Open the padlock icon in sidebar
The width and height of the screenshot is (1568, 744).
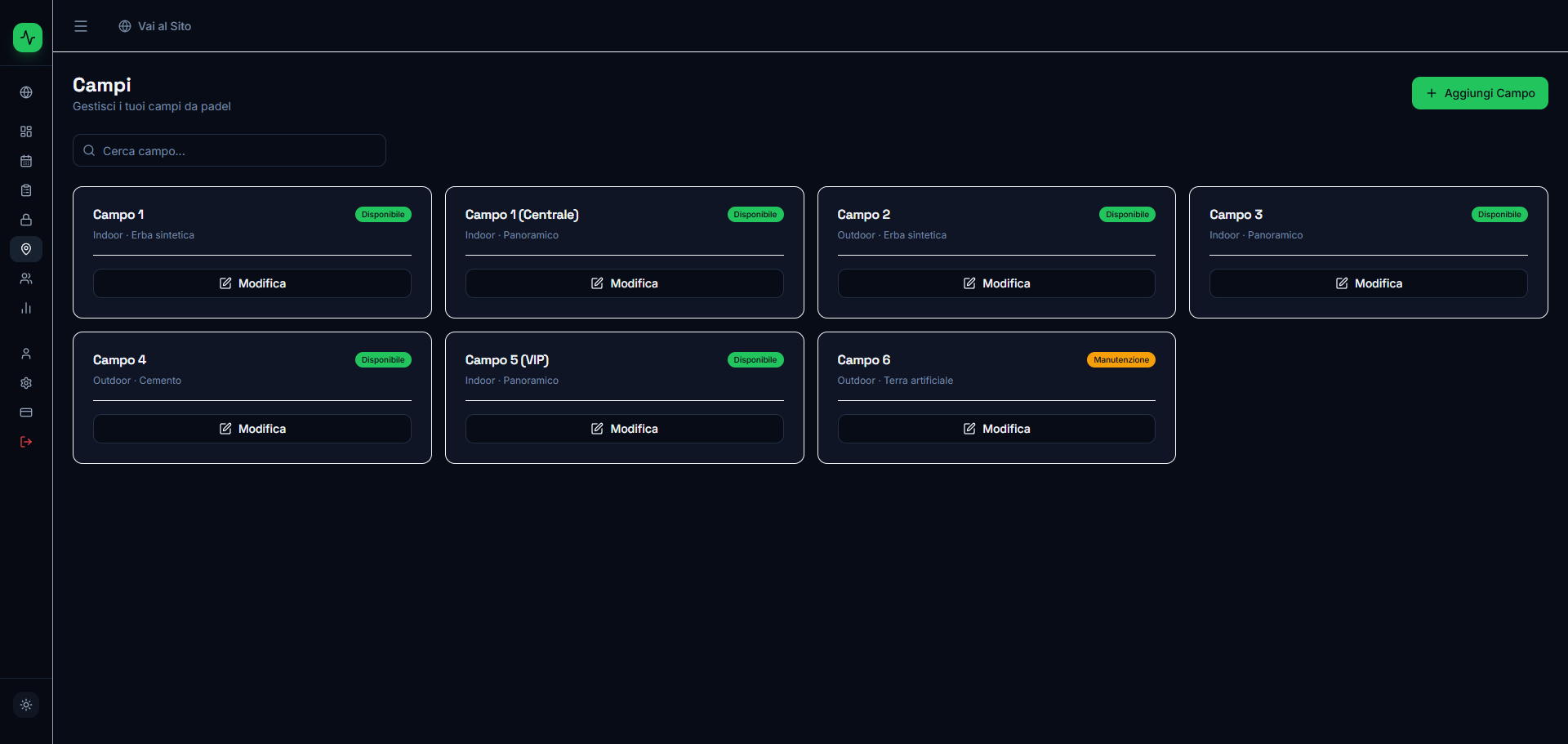(x=26, y=220)
